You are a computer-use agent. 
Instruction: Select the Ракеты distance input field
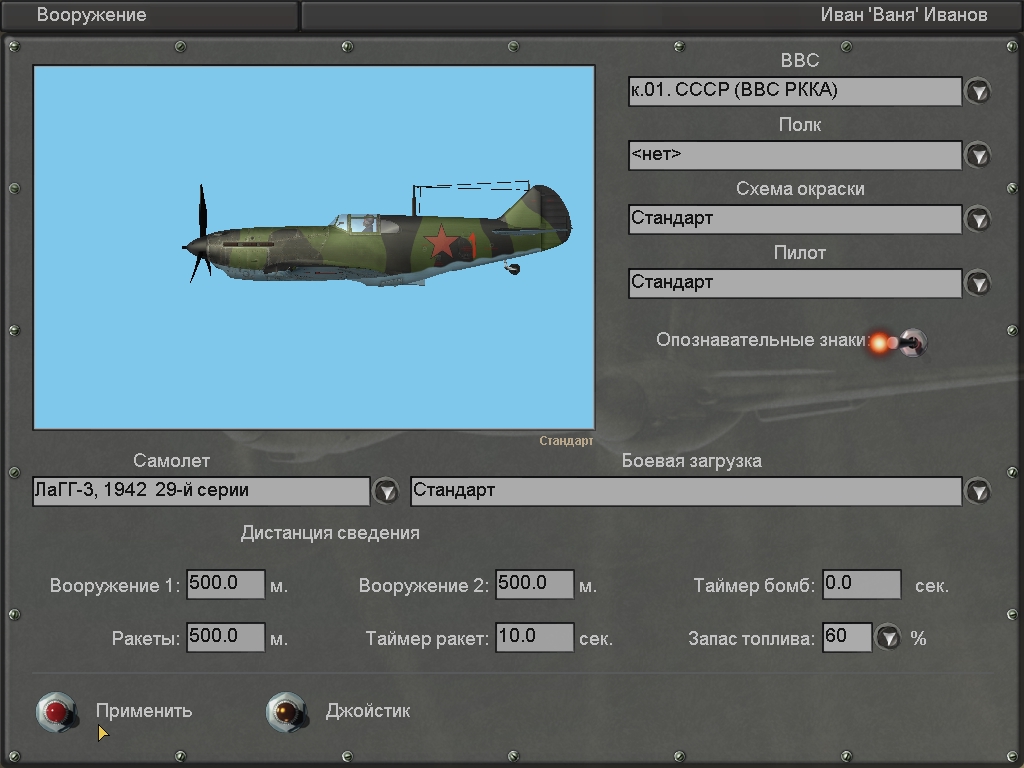225,638
